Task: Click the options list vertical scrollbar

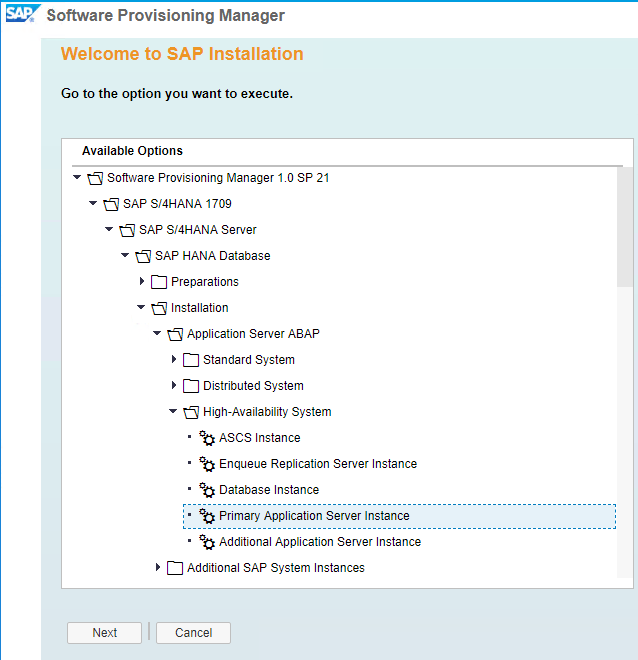Action: point(625,227)
